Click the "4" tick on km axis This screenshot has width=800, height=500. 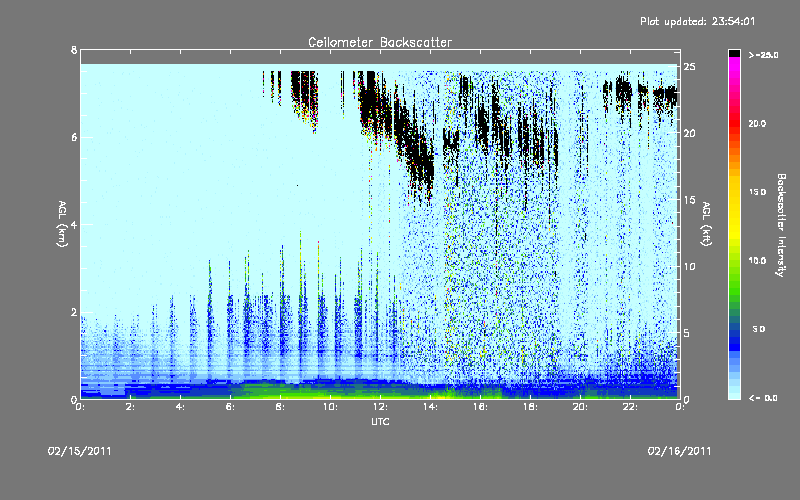[74, 224]
